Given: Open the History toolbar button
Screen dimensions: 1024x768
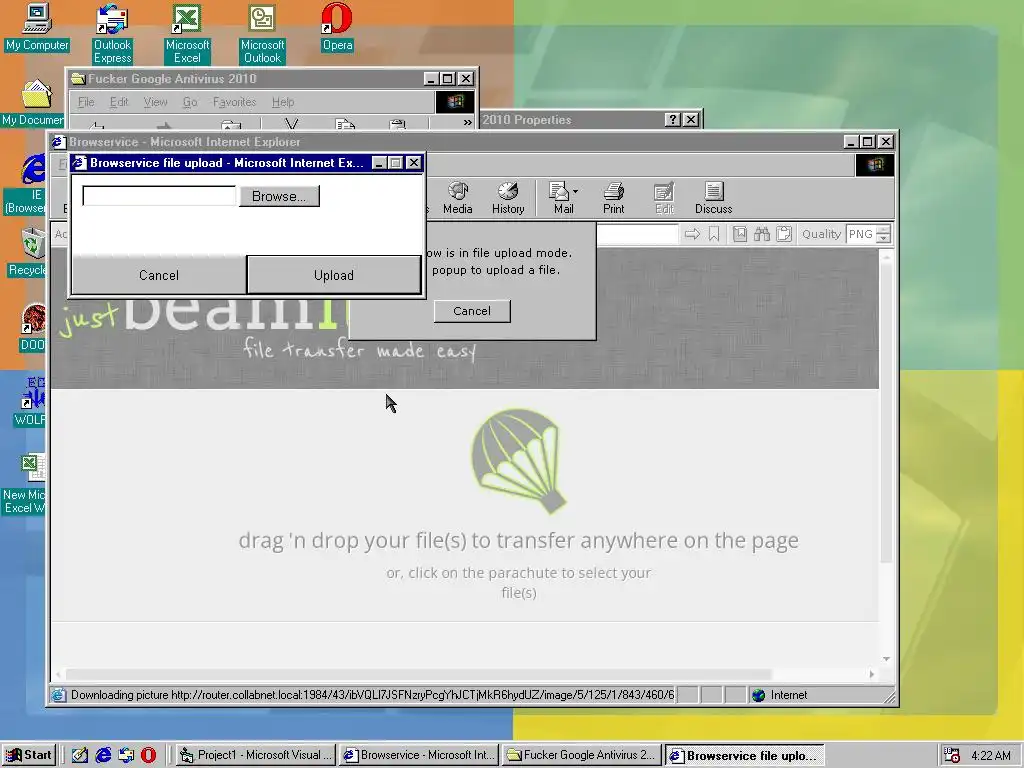Looking at the screenshot, I should (x=507, y=198).
